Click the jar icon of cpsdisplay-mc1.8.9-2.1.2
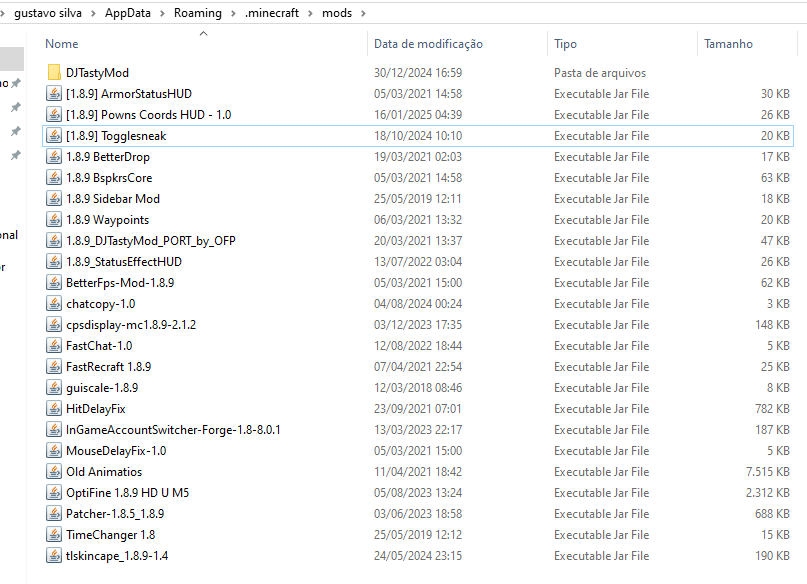Image resolution: width=807 pixels, height=584 pixels. [x=54, y=325]
